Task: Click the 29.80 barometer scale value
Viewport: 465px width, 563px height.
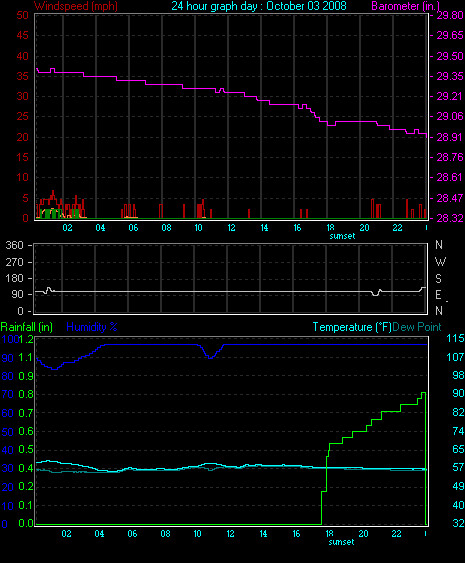Action: pos(450,15)
